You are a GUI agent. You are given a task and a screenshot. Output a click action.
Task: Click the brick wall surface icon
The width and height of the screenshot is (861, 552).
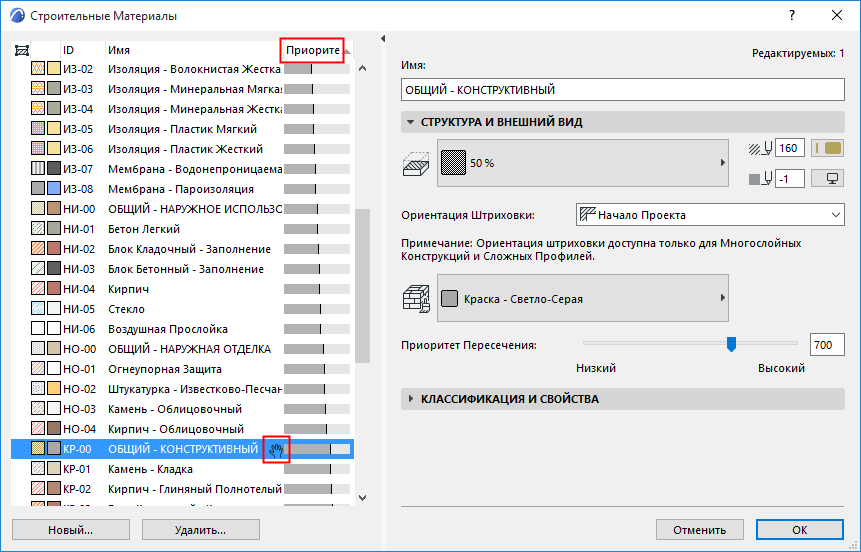416,299
